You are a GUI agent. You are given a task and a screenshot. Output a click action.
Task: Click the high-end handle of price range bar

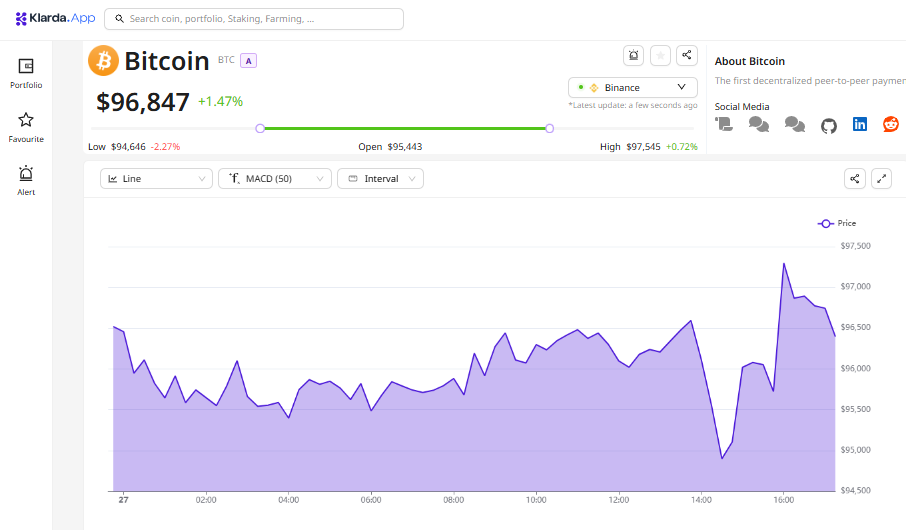(549, 128)
